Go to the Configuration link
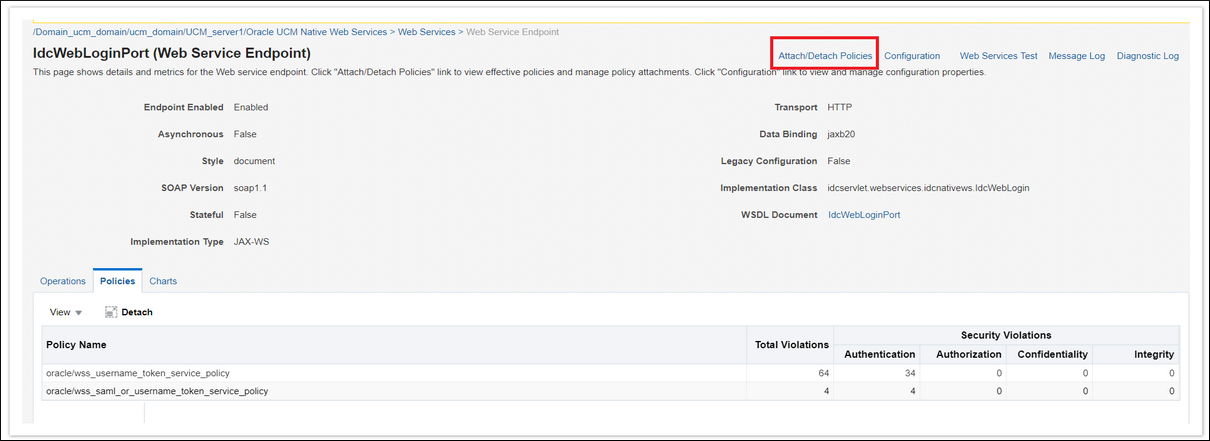The height and width of the screenshot is (441, 1210). (x=912, y=56)
